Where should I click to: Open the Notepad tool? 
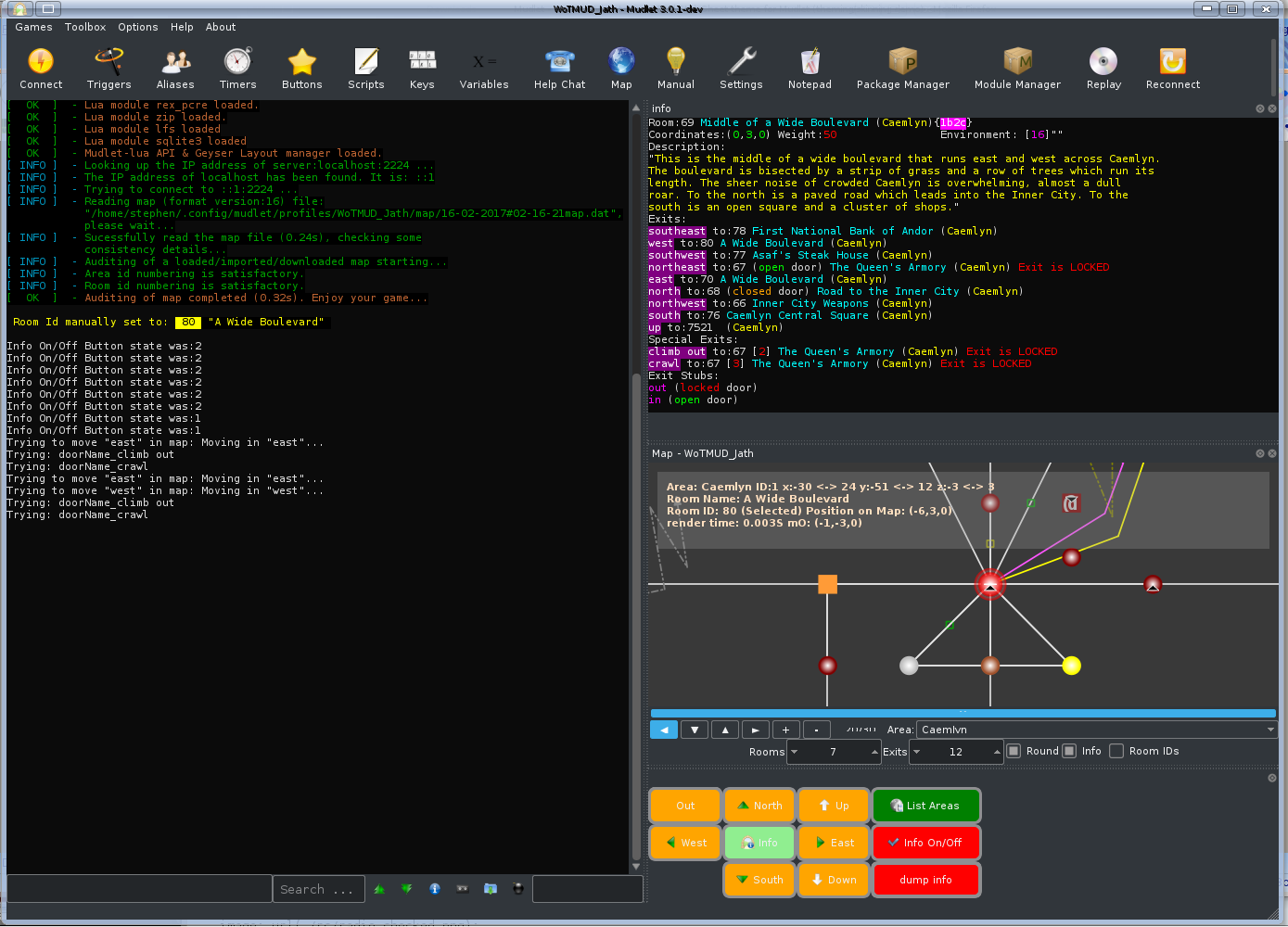[810, 70]
